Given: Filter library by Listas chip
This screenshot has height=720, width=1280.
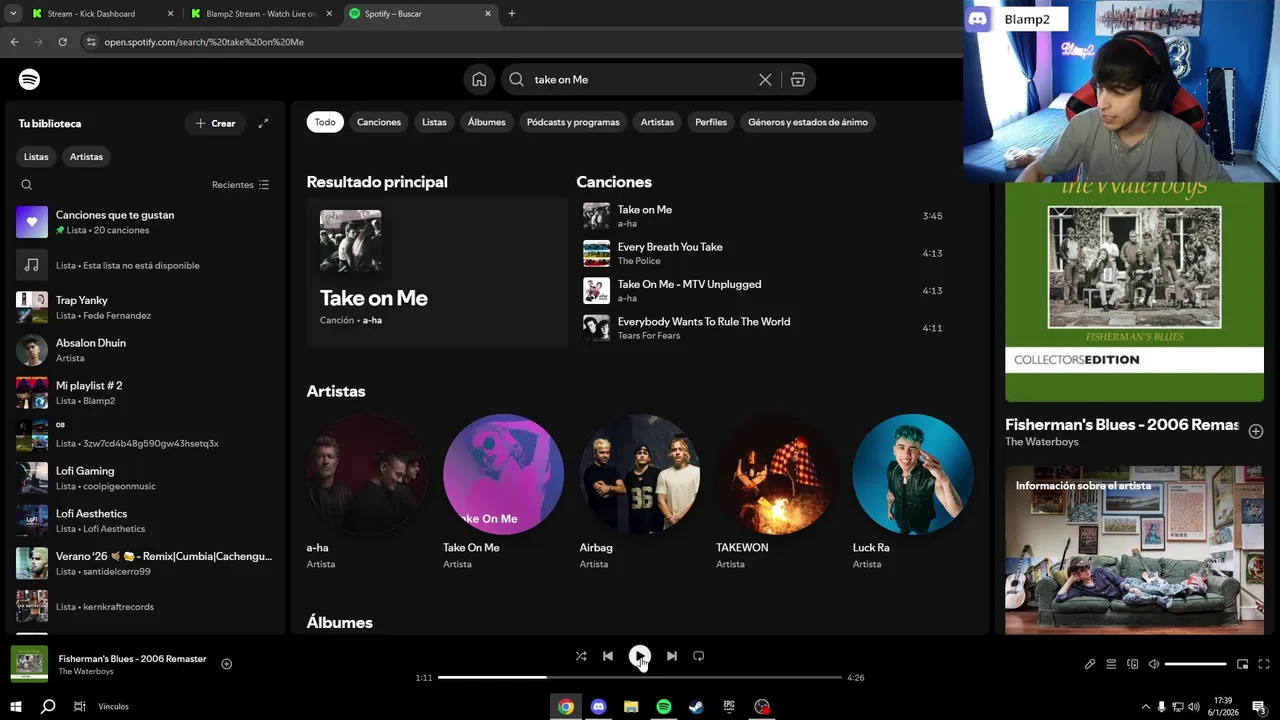Looking at the screenshot, I should (36, 157).
